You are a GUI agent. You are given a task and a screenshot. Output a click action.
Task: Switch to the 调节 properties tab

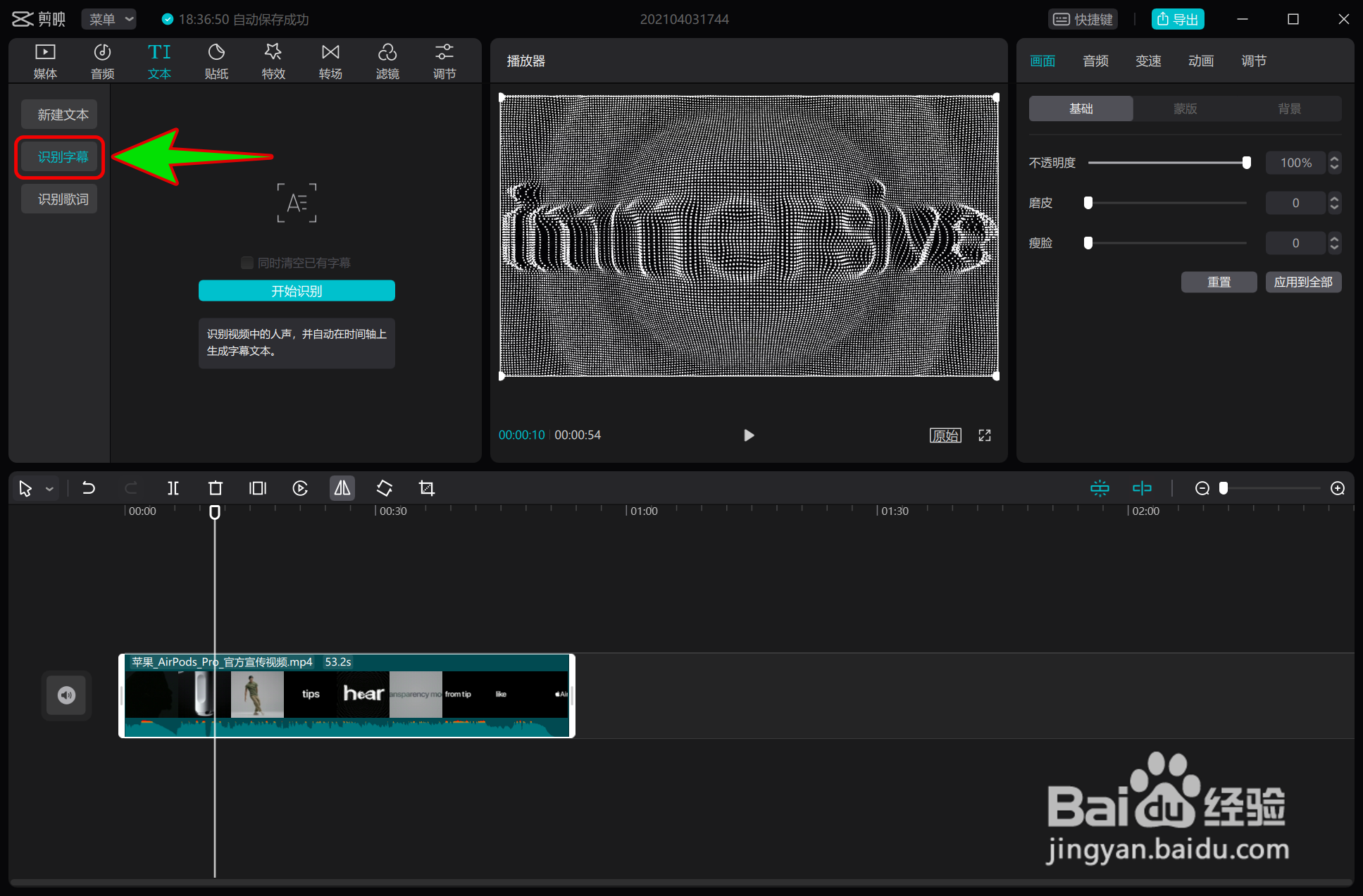tap(1254, 61)
